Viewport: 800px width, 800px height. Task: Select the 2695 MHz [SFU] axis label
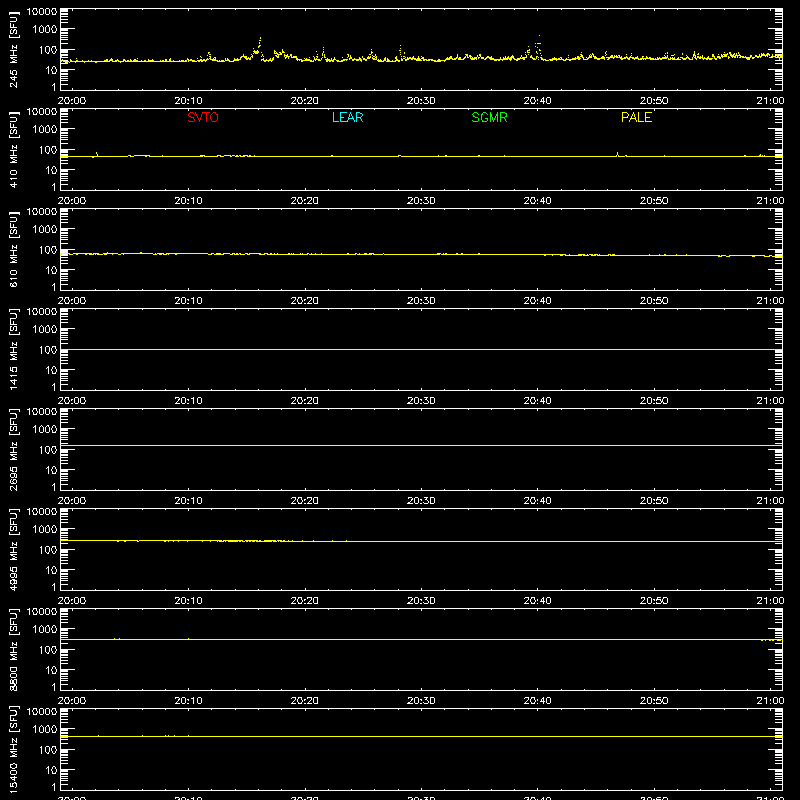(14, 449)
